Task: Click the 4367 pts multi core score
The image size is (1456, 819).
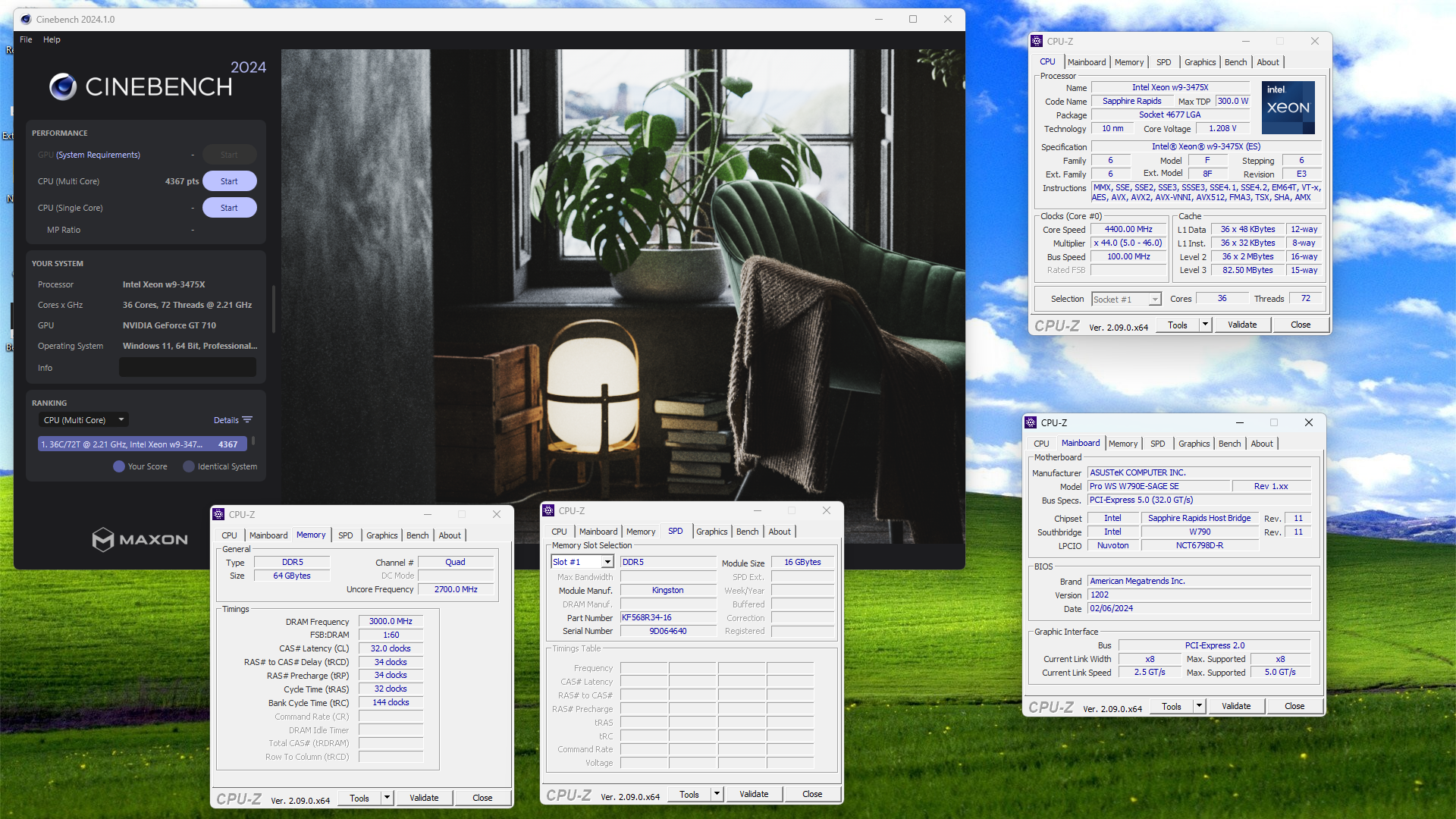Action: tap(182, 181)
